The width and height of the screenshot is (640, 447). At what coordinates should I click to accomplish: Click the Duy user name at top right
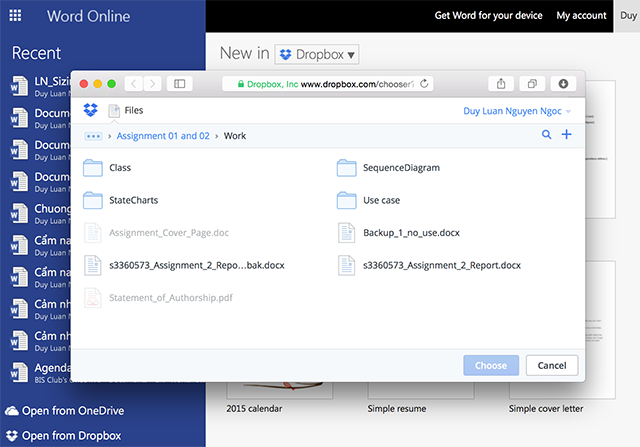pyautogui.click(x=628, y=16)
